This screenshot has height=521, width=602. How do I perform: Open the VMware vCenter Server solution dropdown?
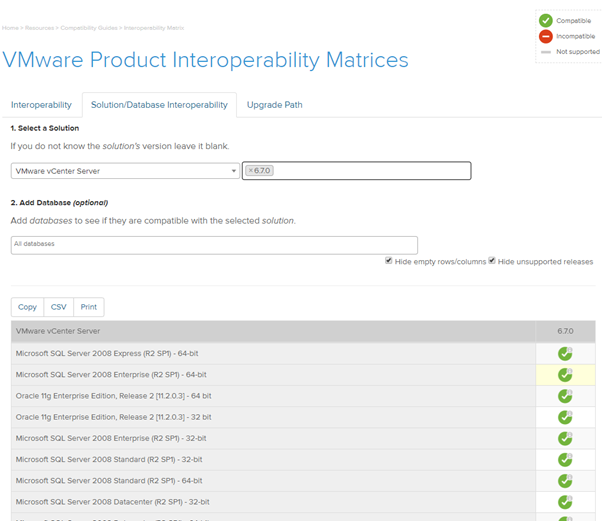point(125,171)
